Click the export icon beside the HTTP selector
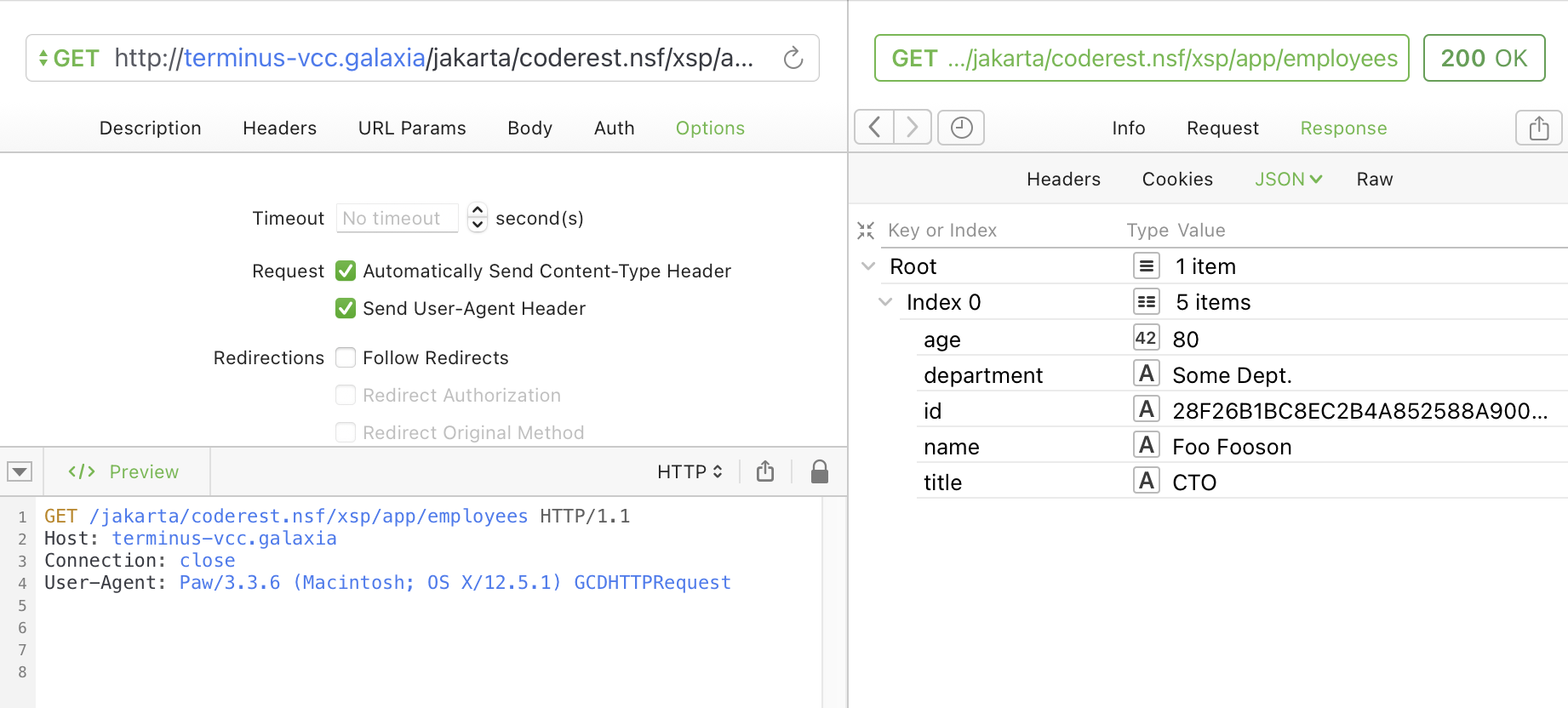Viewport: 1568px width, 708px height. click(x=765, y=471)
